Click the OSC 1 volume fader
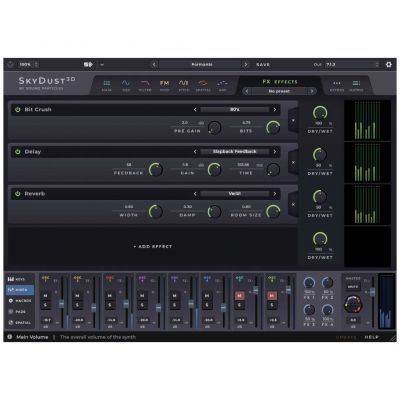 tap(62, 304)
